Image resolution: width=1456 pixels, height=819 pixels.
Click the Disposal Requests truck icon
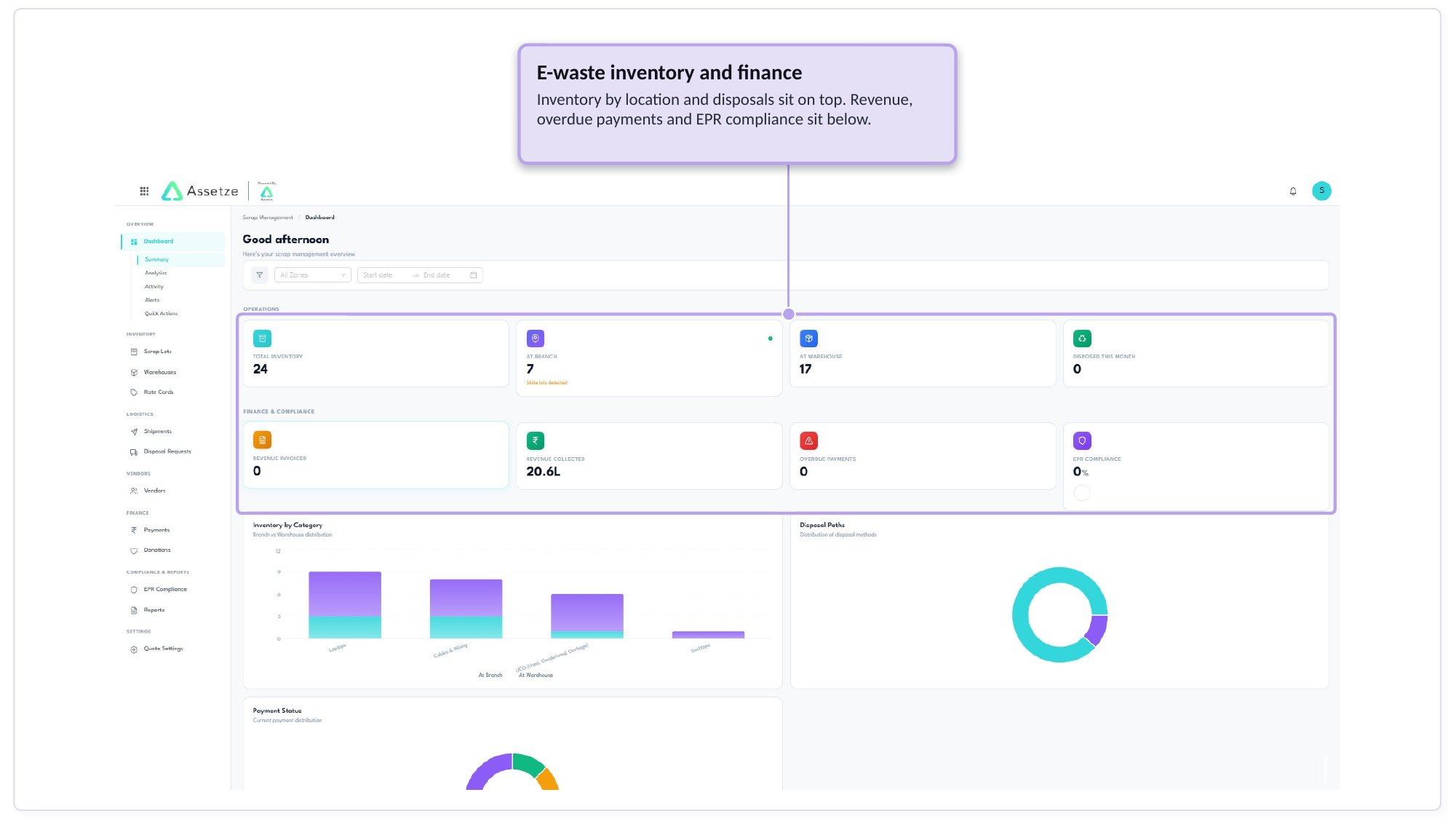click(x=134, y=452)
